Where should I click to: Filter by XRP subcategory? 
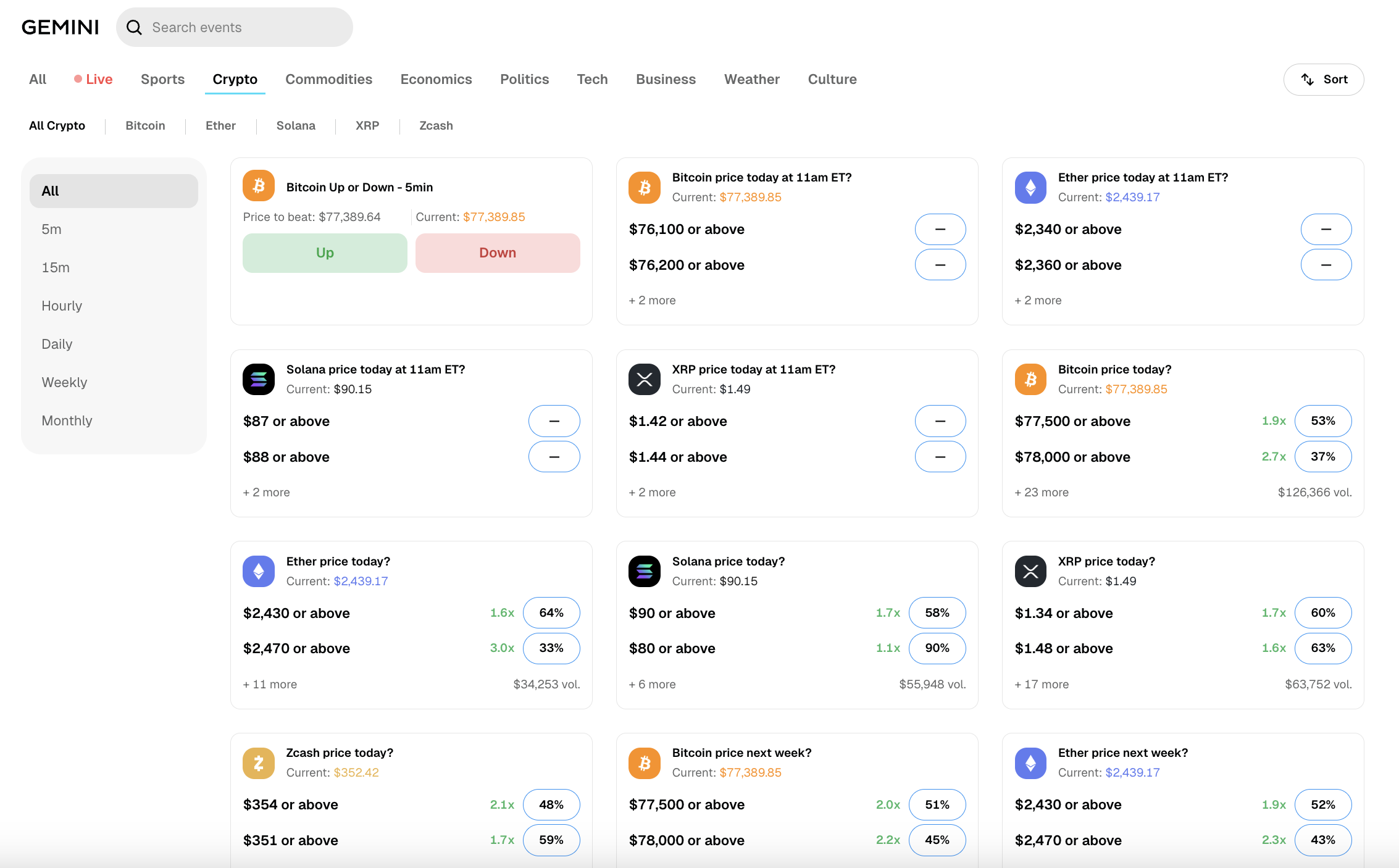367,125
